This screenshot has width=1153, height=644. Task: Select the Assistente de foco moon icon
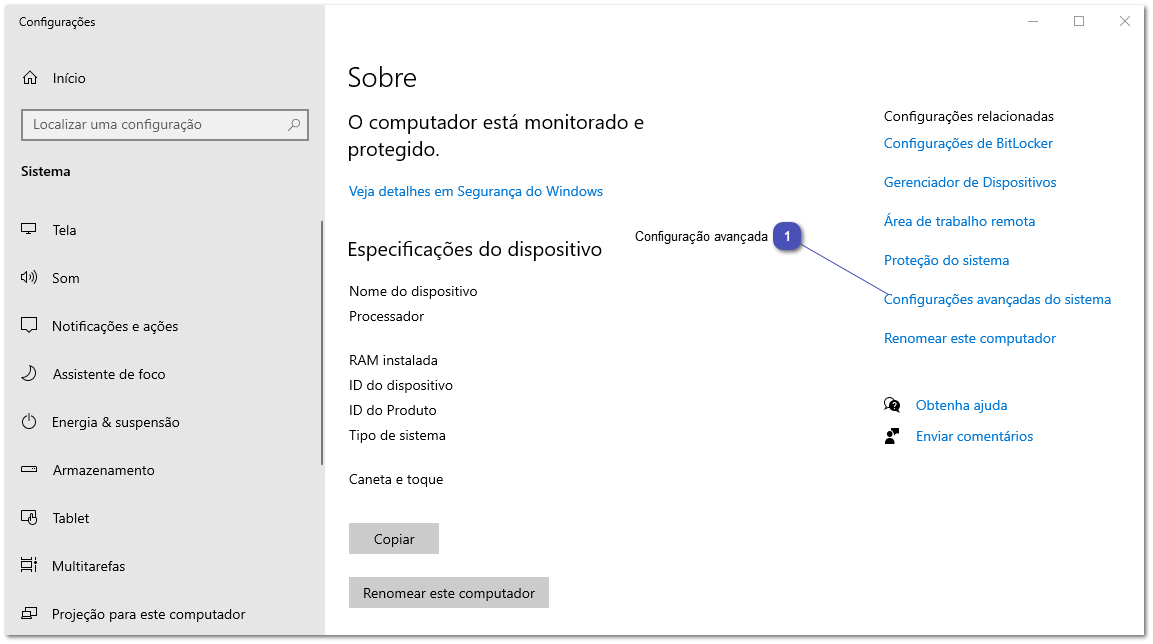(30, 373)
